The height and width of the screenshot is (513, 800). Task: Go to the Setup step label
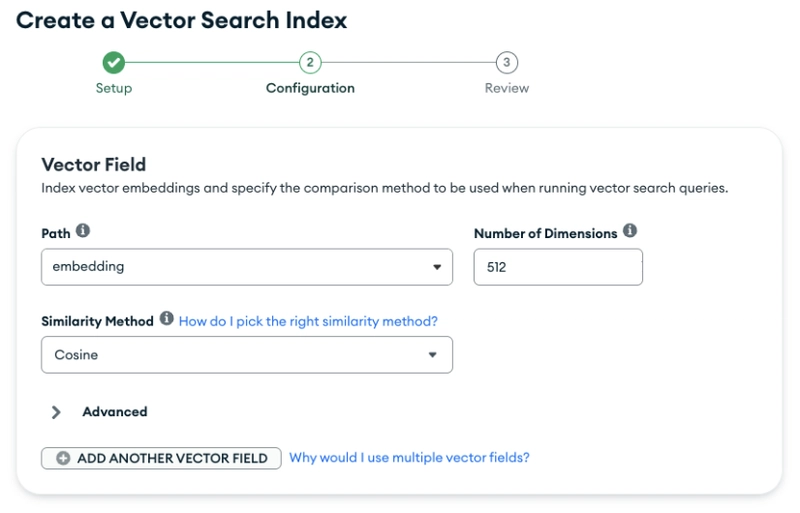pyautogui.click(x=114, y=88)
